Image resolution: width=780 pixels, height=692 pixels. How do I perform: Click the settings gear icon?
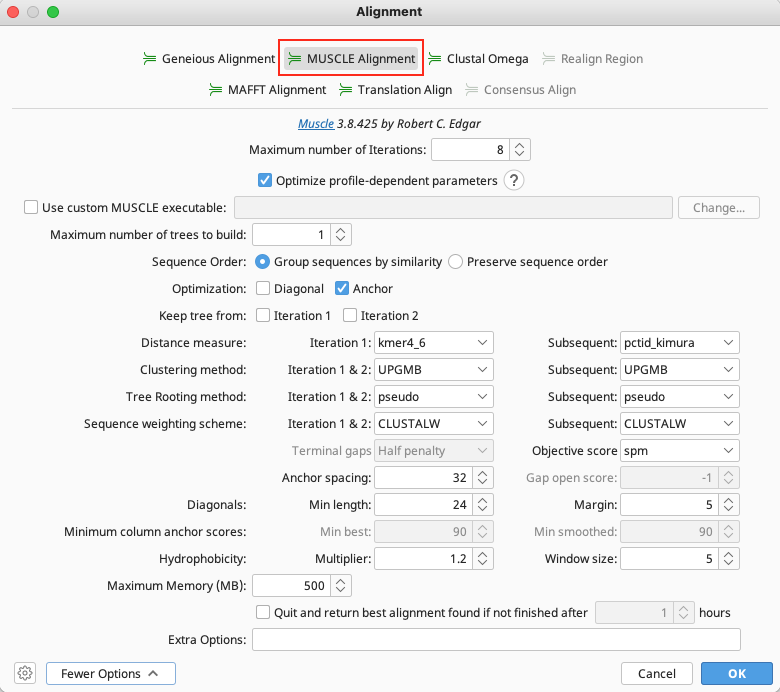coord(26,674)
